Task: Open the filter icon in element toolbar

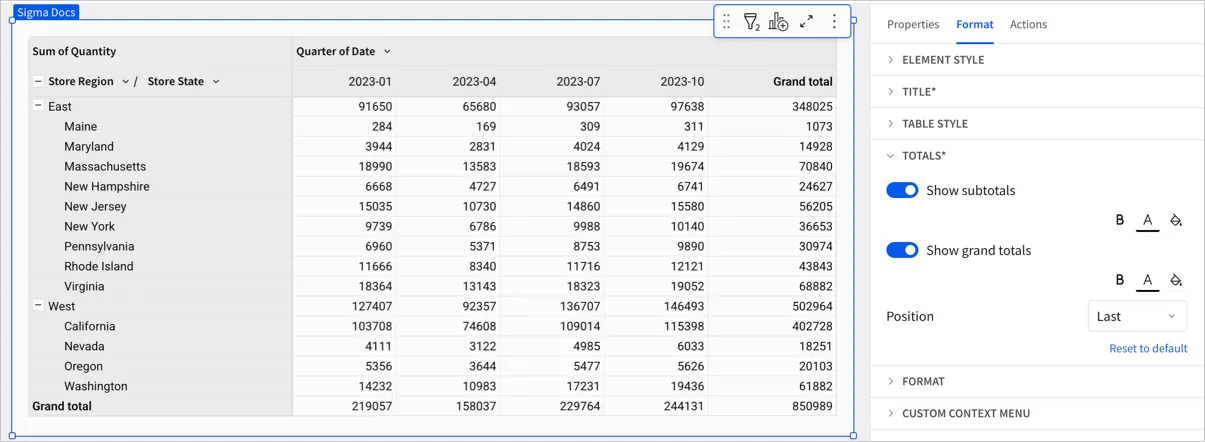Action: 752,21
